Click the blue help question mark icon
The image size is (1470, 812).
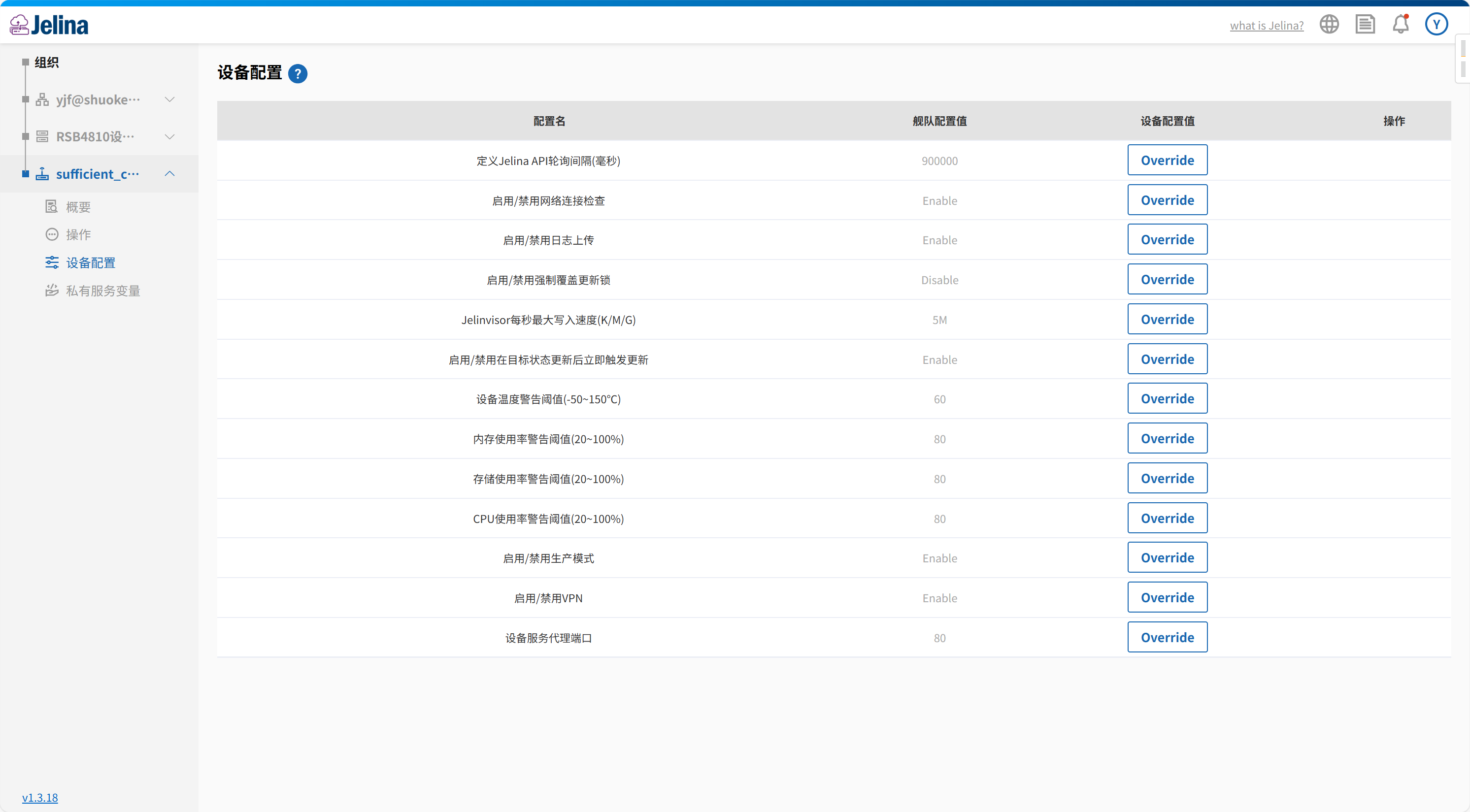[298, 73]
